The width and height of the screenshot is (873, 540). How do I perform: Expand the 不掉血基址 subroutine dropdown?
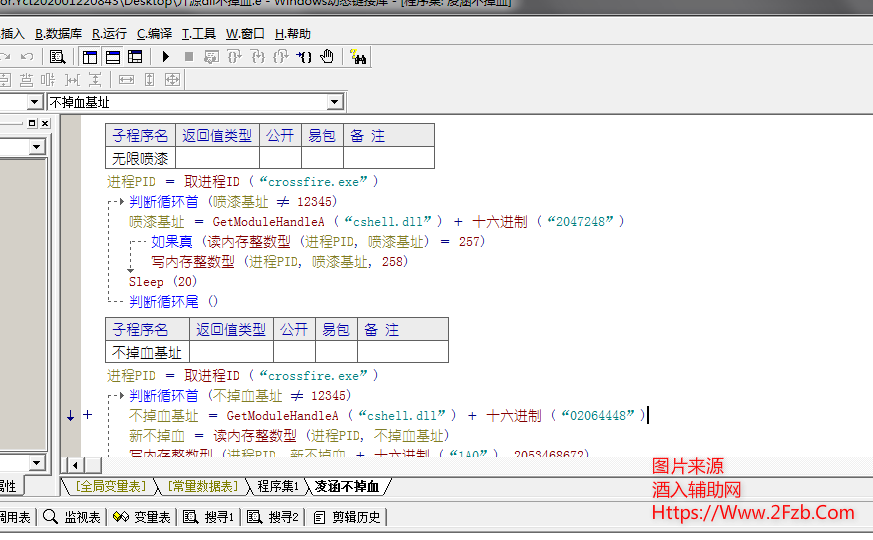pyautogui.click(x=334, y=102)
